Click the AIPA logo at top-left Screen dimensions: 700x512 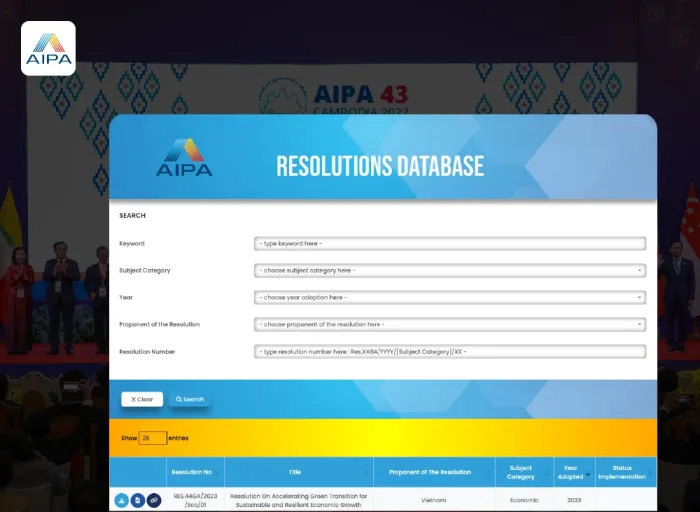pos(48,48)
